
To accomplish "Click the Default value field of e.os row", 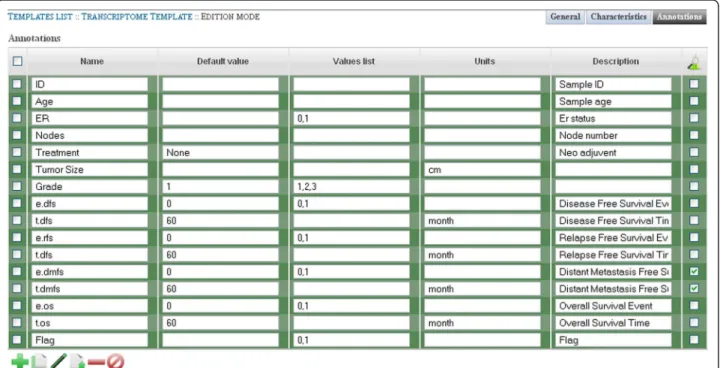I will pyautogui.click(x=220, y=306).
